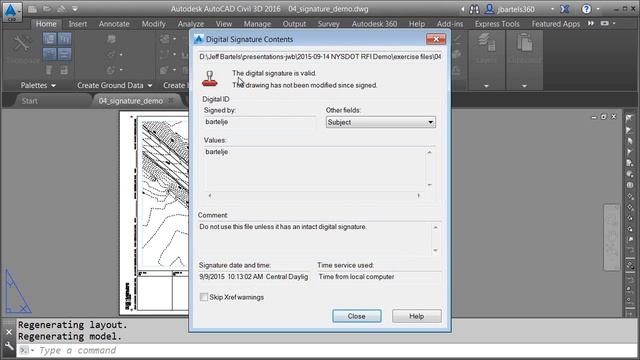This screenshot has width=640, height=360.
Task: Click the blue top-left Toolspace panel toggle
Action: tap(49, 39)
